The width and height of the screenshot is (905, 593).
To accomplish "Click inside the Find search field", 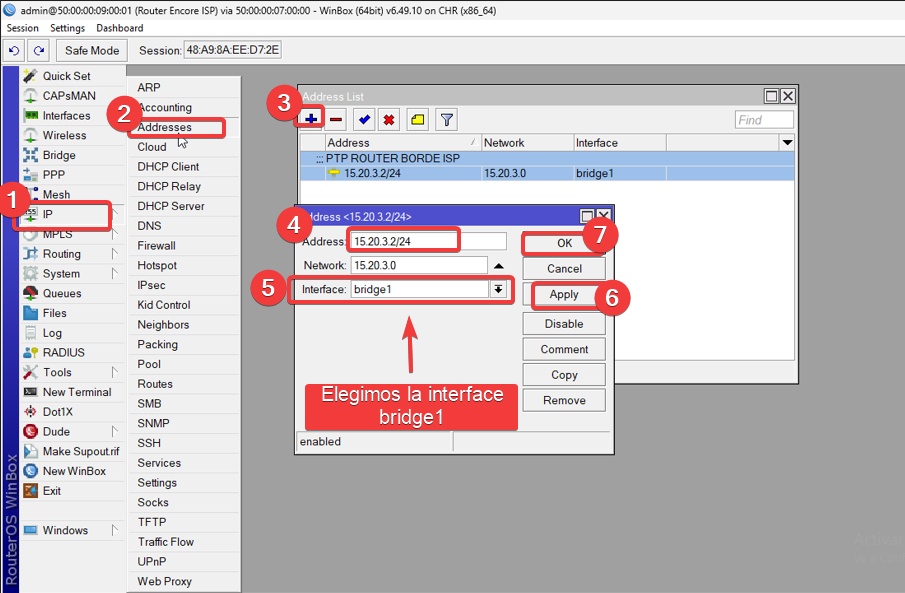I will 764,119.
